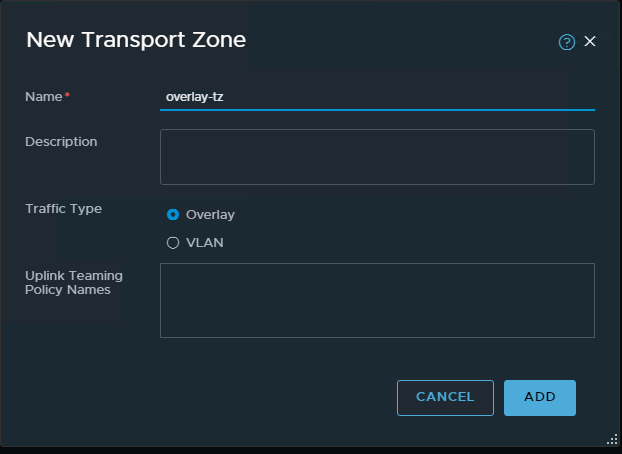
Task: Click the Traffic Type label
Action: point(64,209)
